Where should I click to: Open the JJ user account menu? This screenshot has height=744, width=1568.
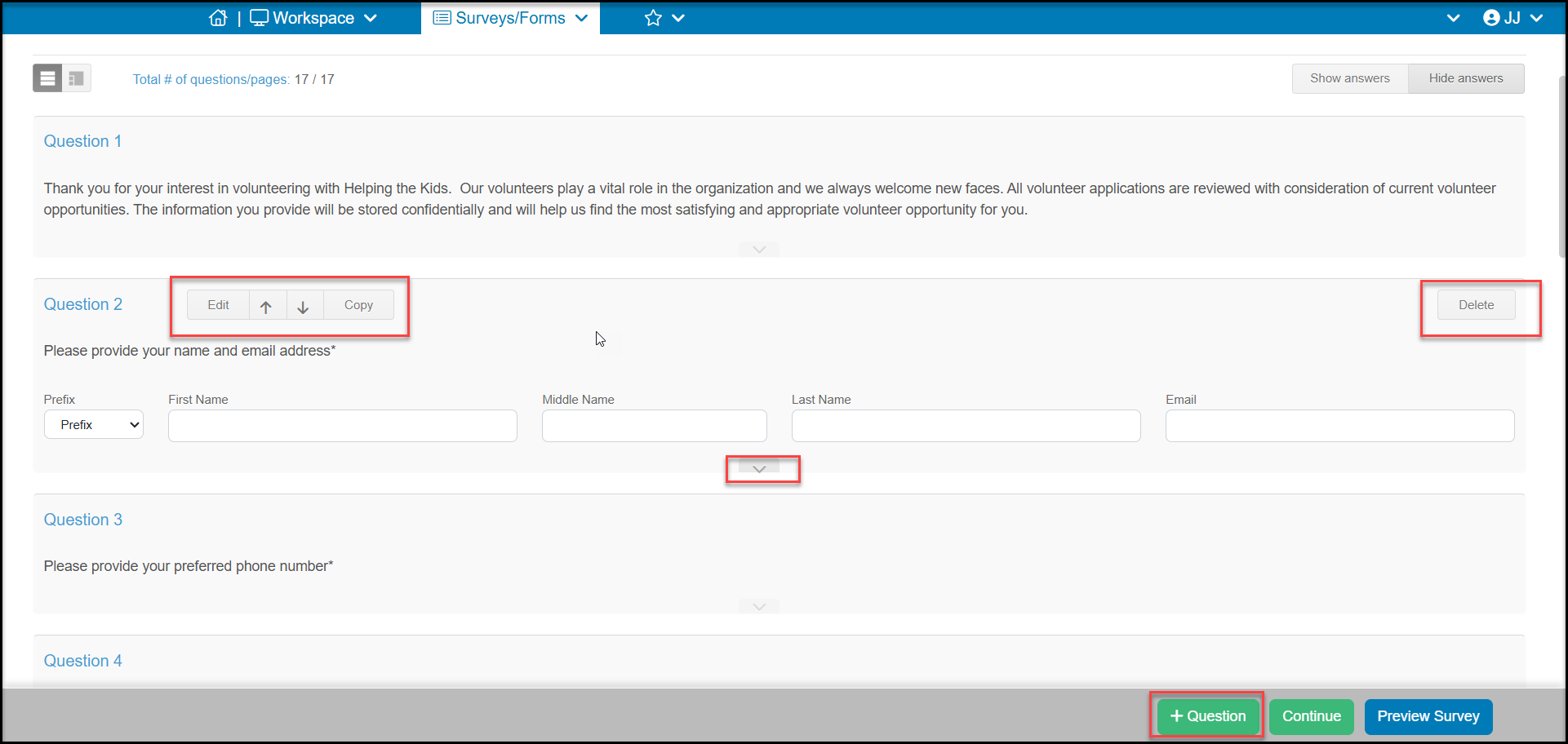coord(1512,18)
